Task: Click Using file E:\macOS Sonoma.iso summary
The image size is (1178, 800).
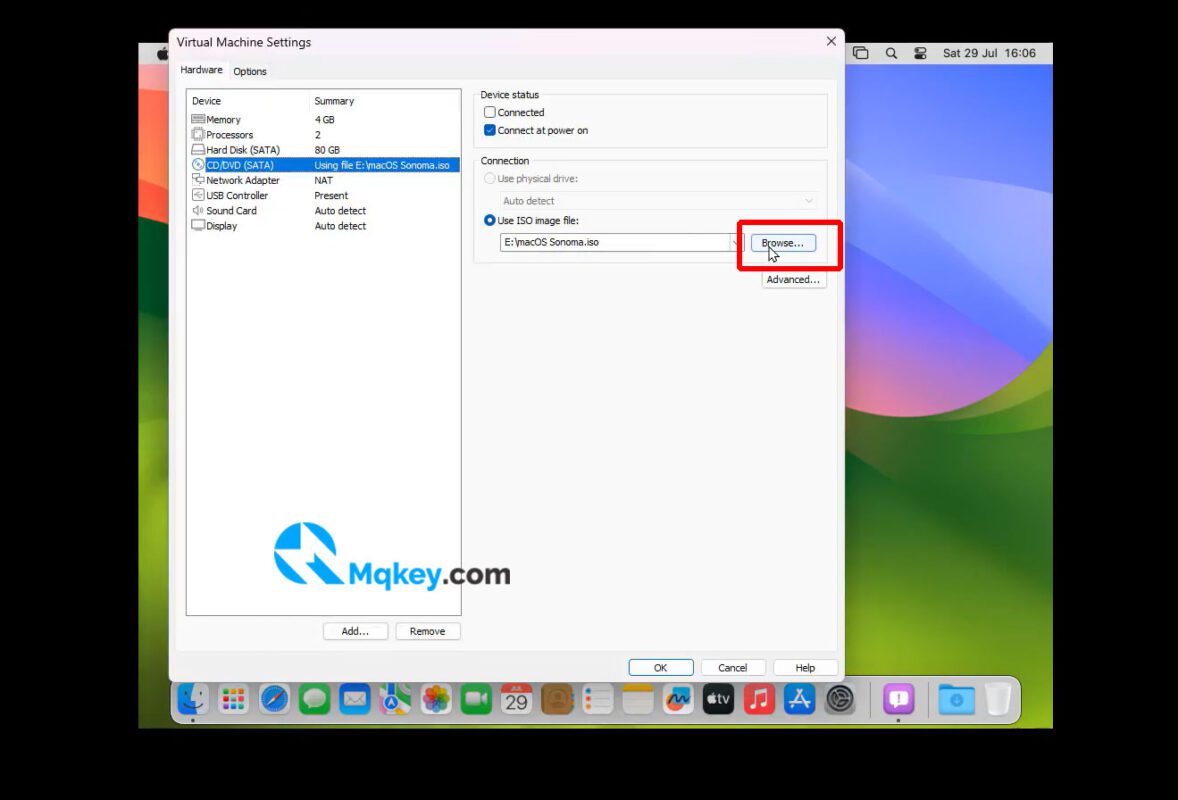Action: tap(382, 165)
